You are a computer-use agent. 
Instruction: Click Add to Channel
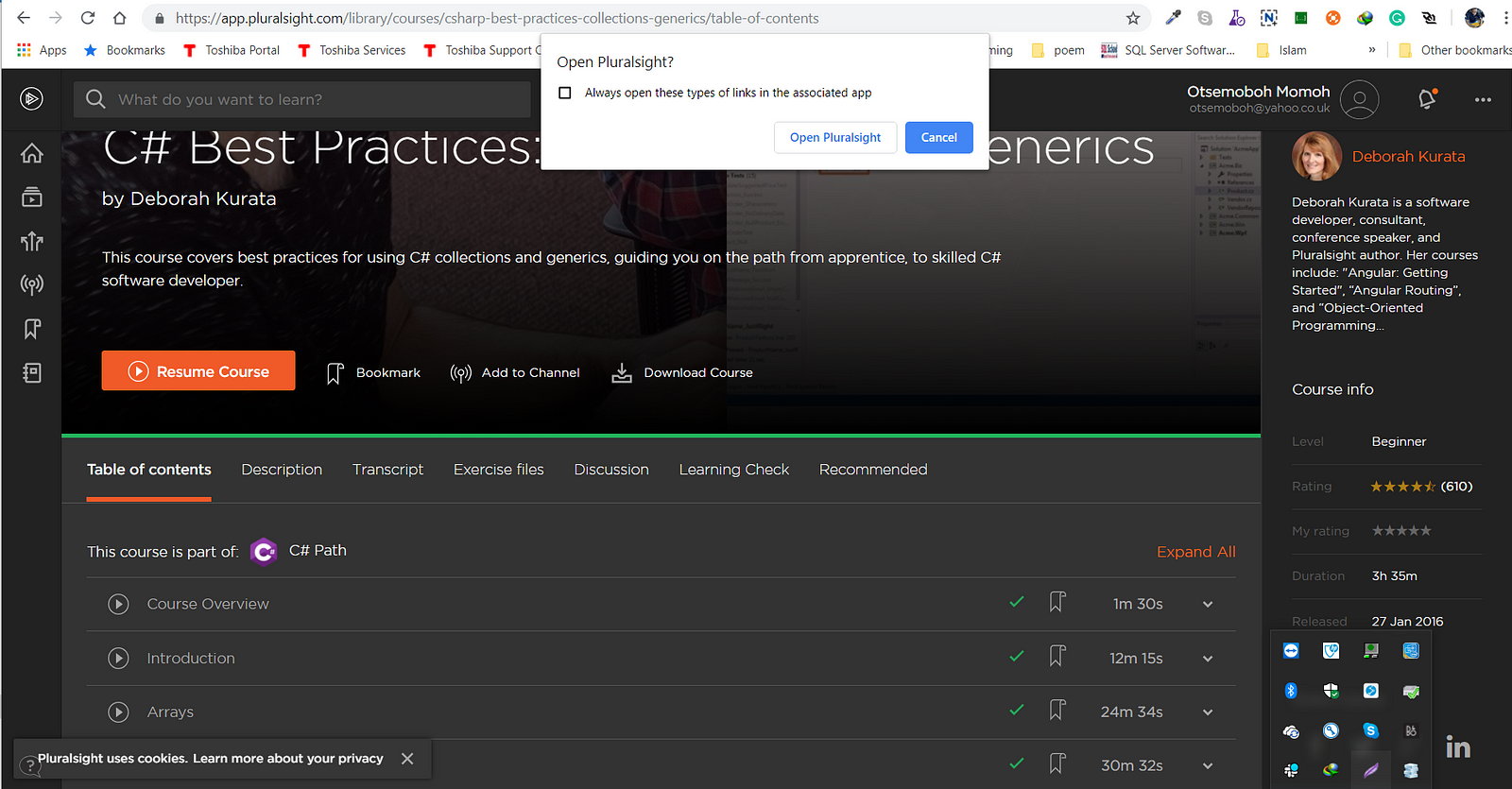(x=515, y=372)
